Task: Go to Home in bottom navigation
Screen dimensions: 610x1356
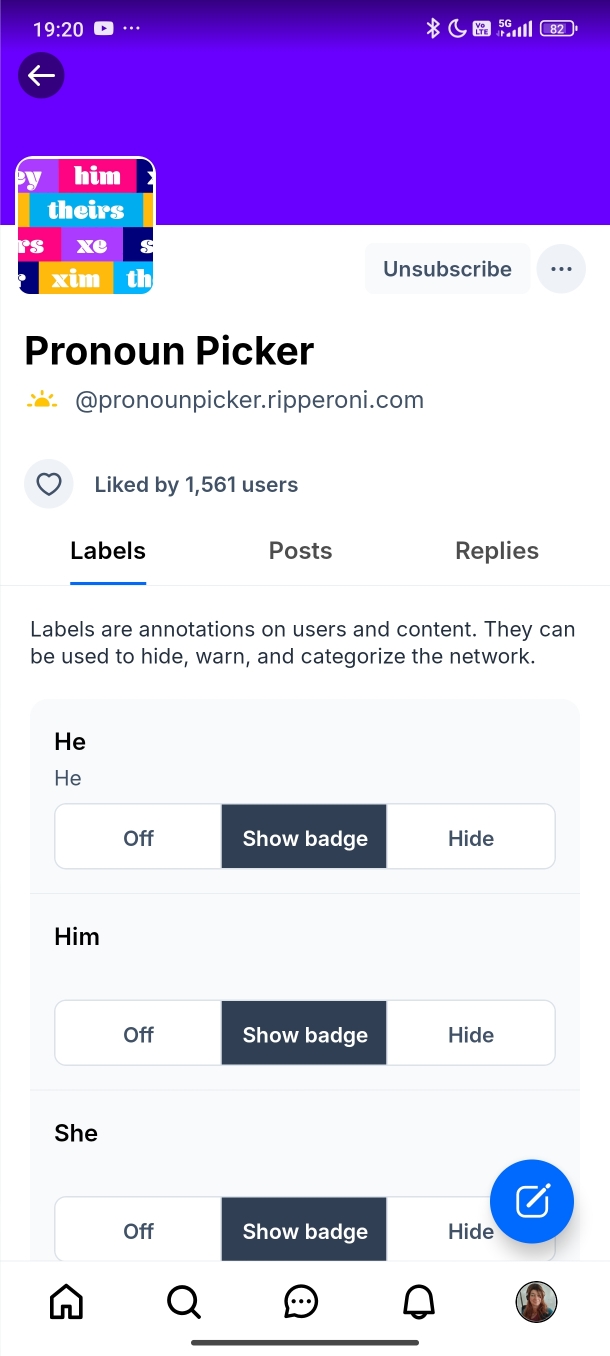Action: click(x=66, y=1301)
